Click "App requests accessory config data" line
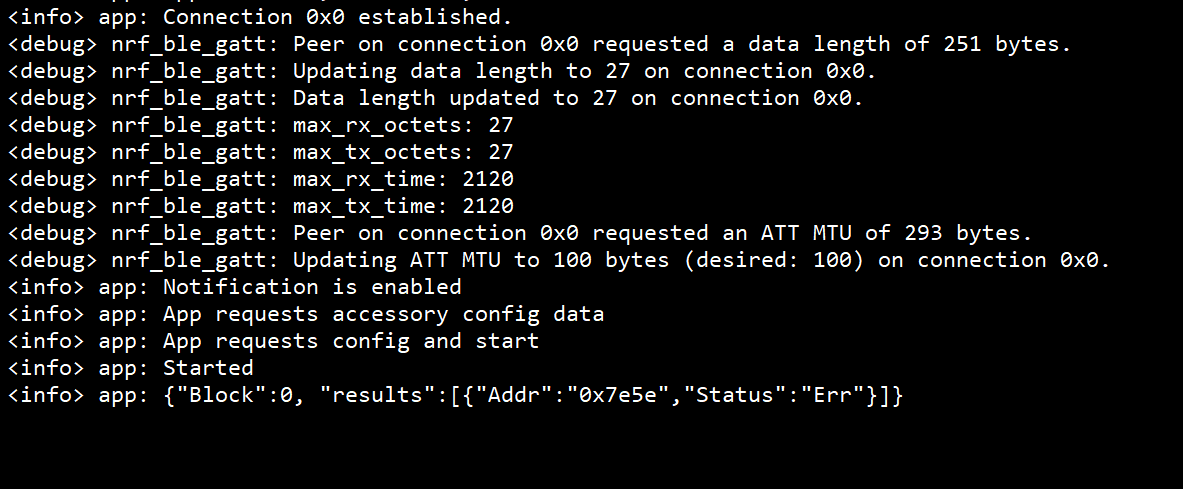The image size is (1183, 489). coord(383,314)
